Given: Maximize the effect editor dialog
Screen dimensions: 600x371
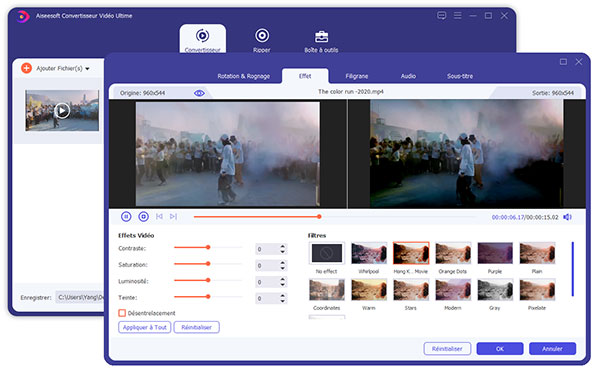Looking at the screenshot, I should [563, 62].
